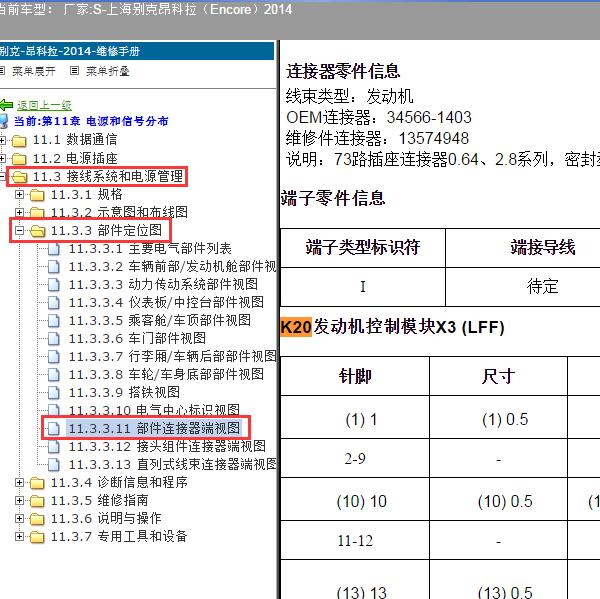Expand the 11.3.5 维修指南 node
This screenshot has width=600, height=599.
point(19,501)
